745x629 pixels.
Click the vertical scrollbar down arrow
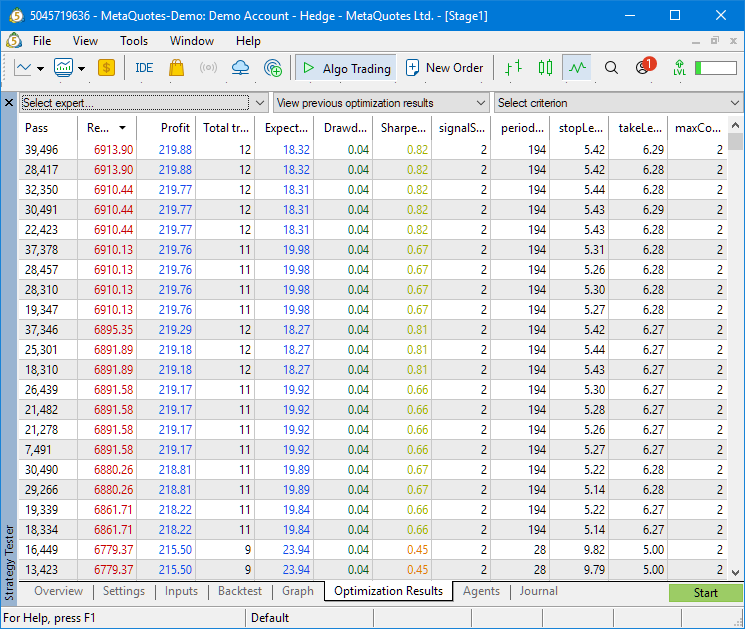pos(736,572)
